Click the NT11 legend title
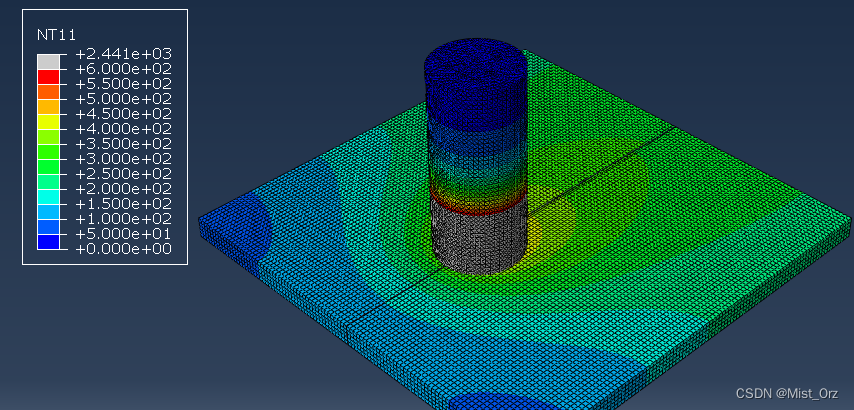The image size is (854, 410). click(x=56, y=34)
